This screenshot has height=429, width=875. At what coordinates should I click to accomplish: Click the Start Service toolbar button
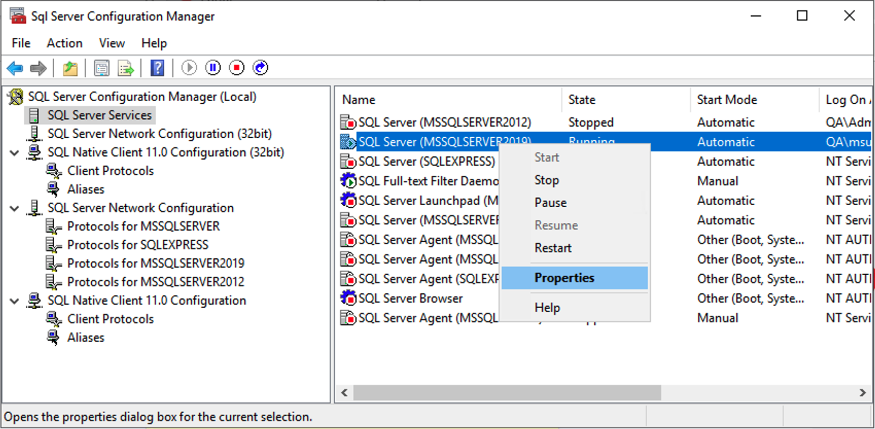[189, 68]
